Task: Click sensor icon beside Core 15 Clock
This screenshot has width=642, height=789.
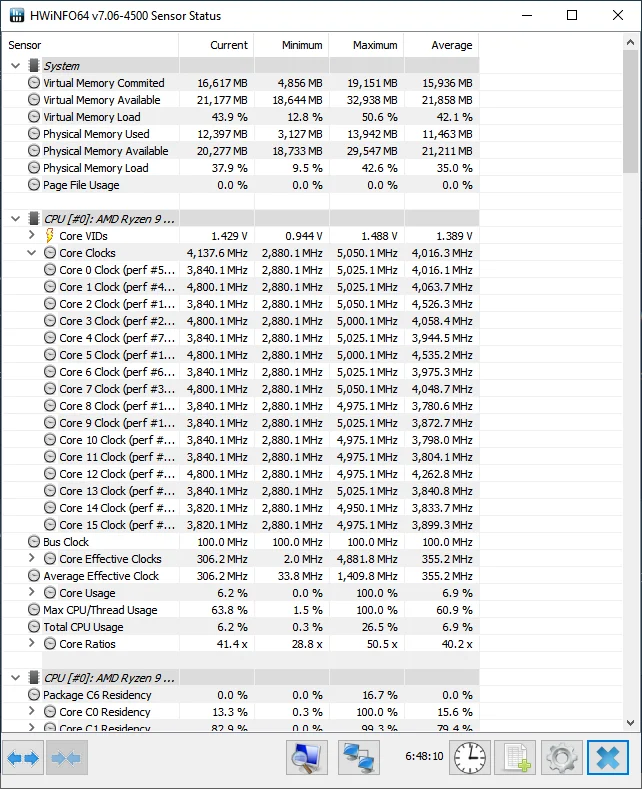Action: click(50, 524)
